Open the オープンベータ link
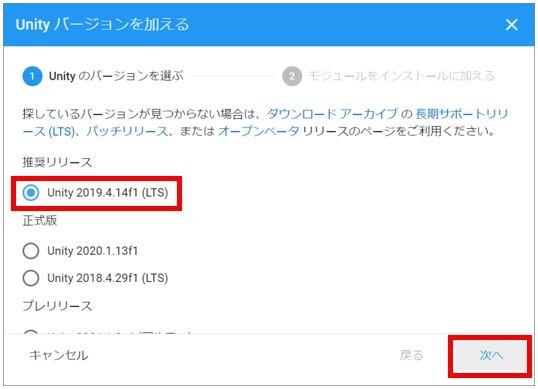Viewport: 538px width, 389px height. pyautogui.click(x=258, y=131)
